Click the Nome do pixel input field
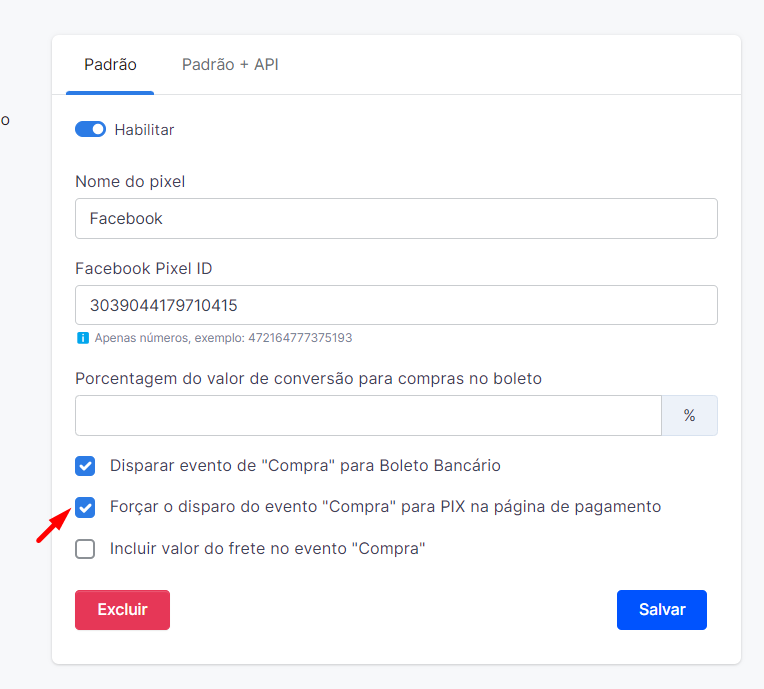Image resolution: width=764 pixels, height=689 pixels. (x=396, y=218)
